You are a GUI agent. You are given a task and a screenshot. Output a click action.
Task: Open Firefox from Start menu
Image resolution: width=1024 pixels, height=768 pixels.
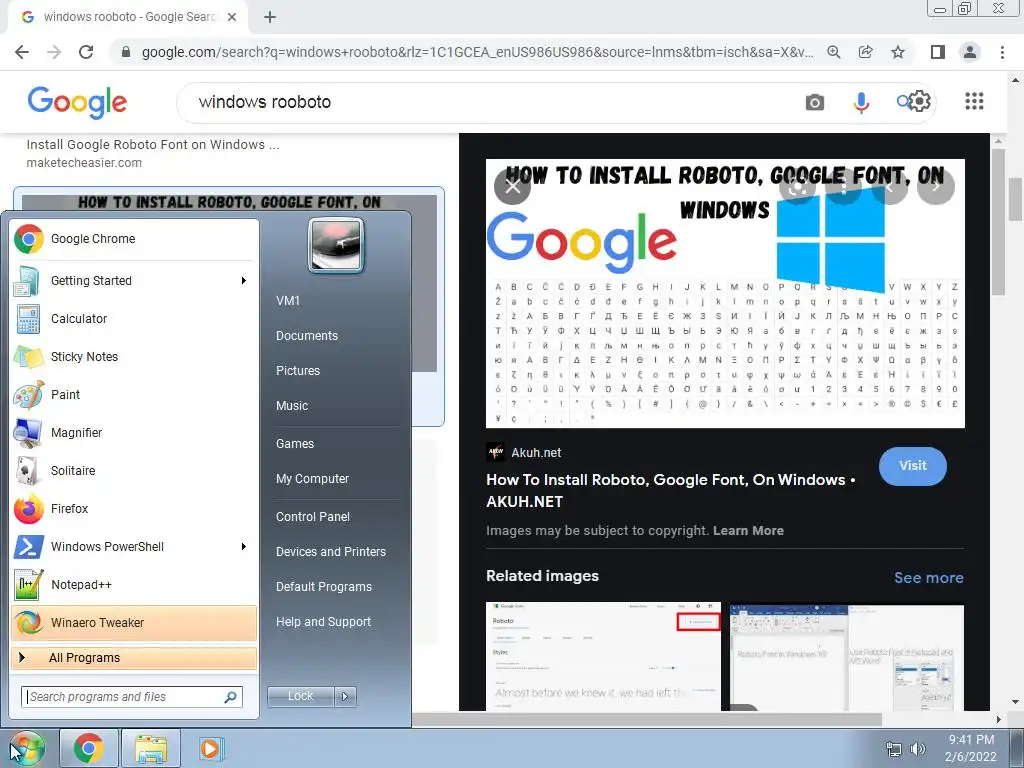click(x=135, y=509)
